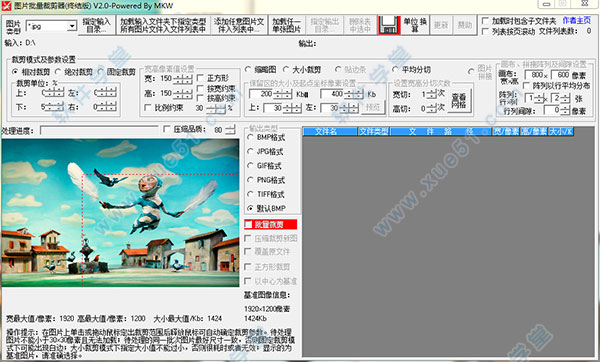Choose 默认BMP output type
The height and width of the screenshot is (362, 600).
click(x=250, y=209)
